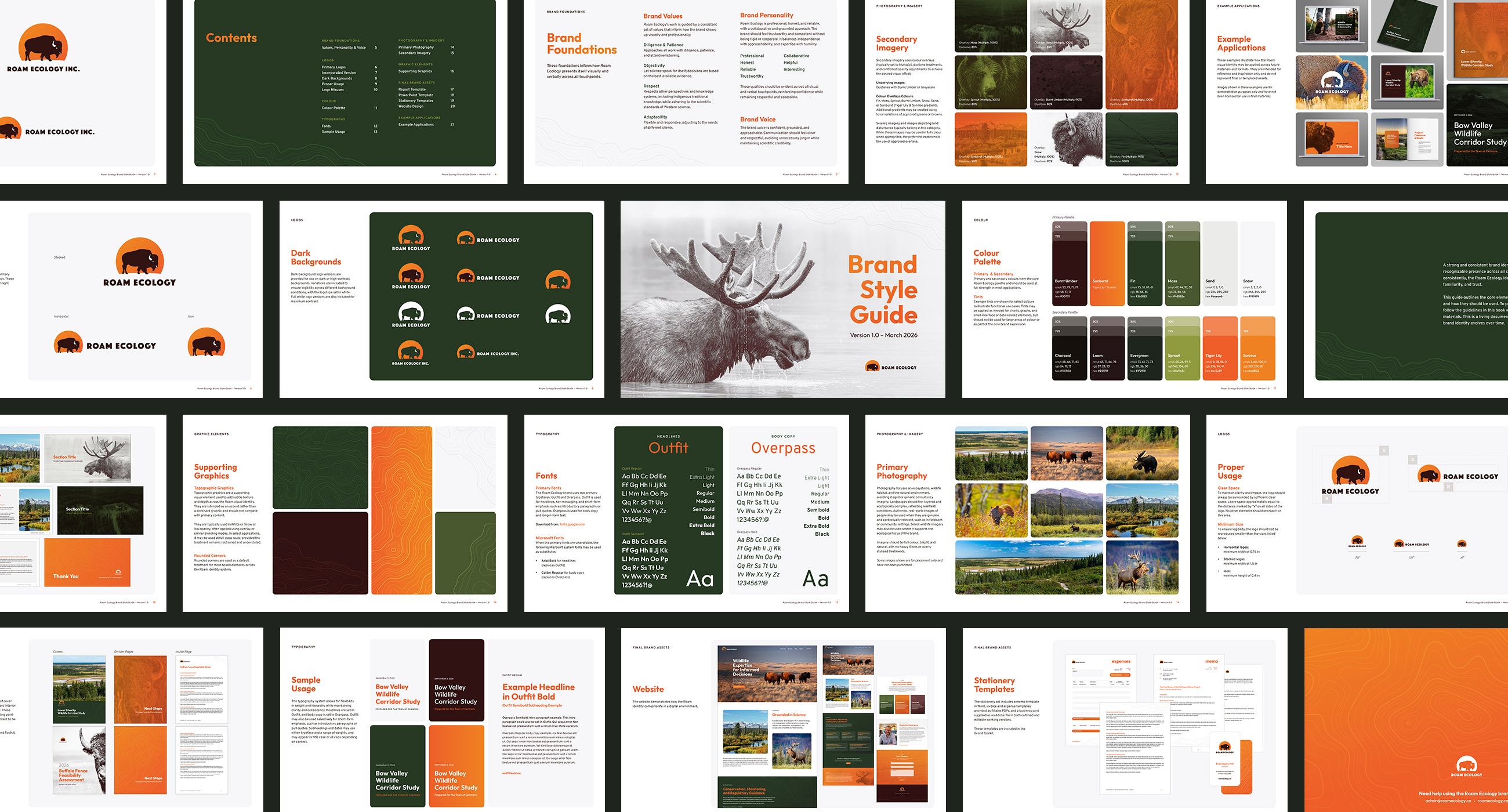Choose the Sprout swatch
The width and height of the screenshot is (1508, 812).
point(1182,349)
